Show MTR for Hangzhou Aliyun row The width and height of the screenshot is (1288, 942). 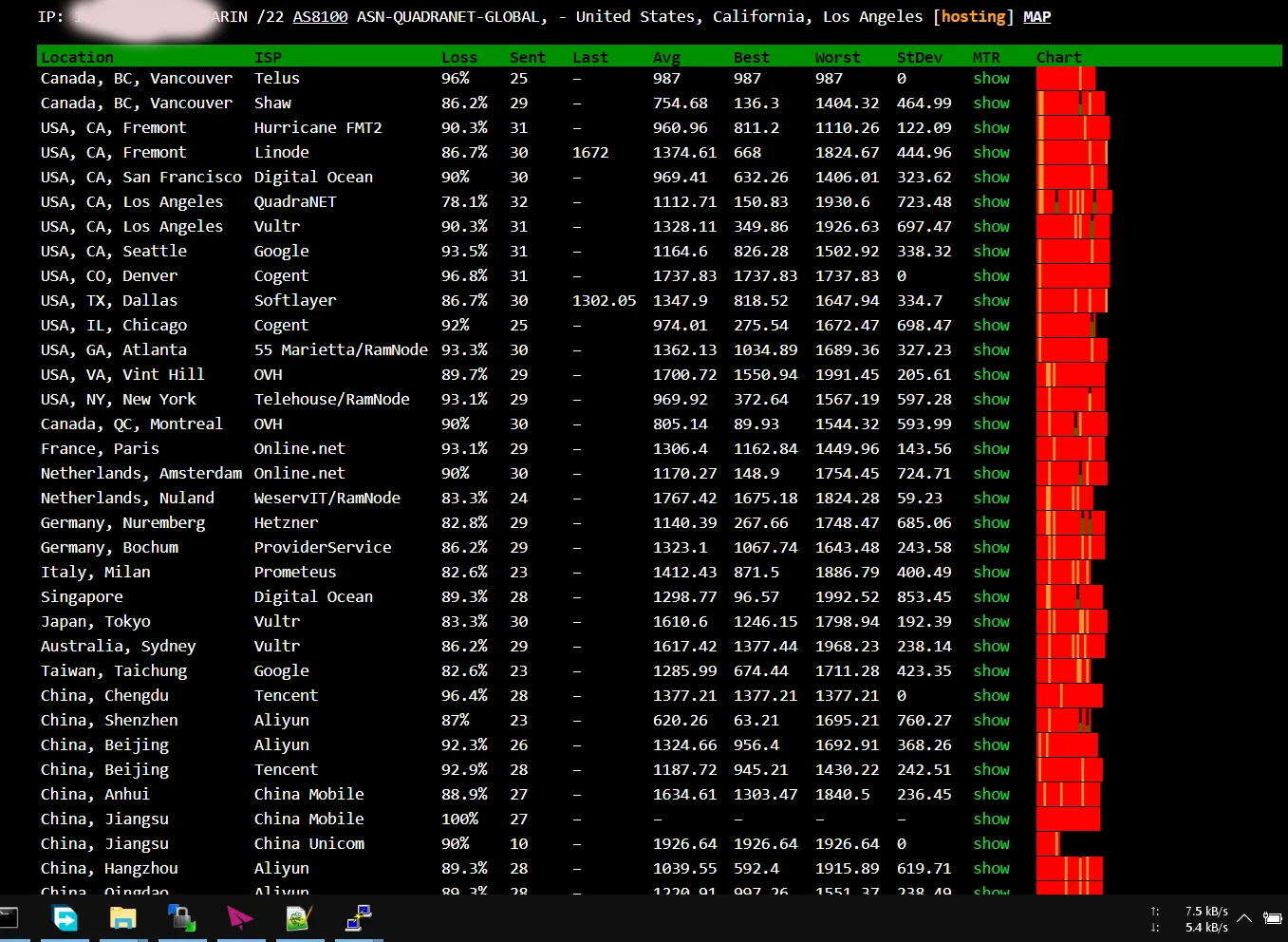point(991,869)
